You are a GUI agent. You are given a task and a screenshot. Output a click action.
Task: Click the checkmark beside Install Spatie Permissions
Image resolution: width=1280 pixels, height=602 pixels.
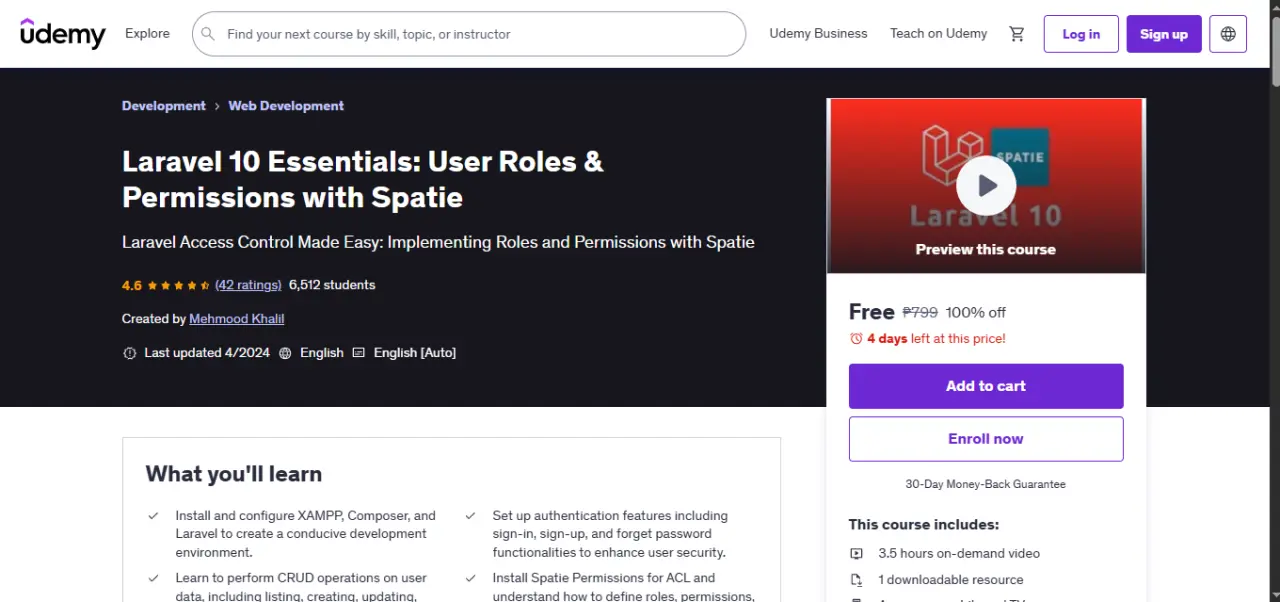pos(470,578)
